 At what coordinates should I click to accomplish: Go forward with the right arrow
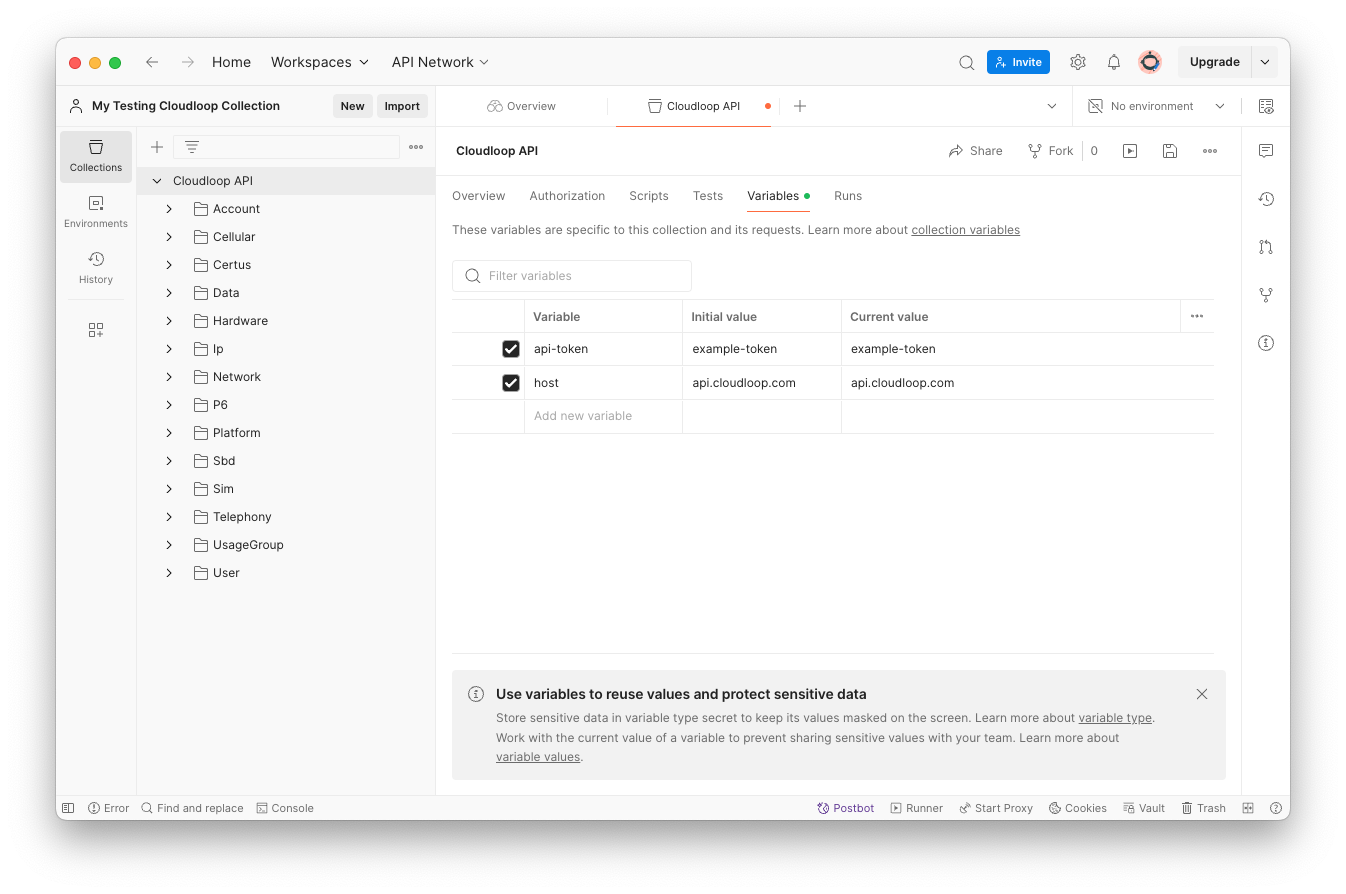tap(187, 62)
